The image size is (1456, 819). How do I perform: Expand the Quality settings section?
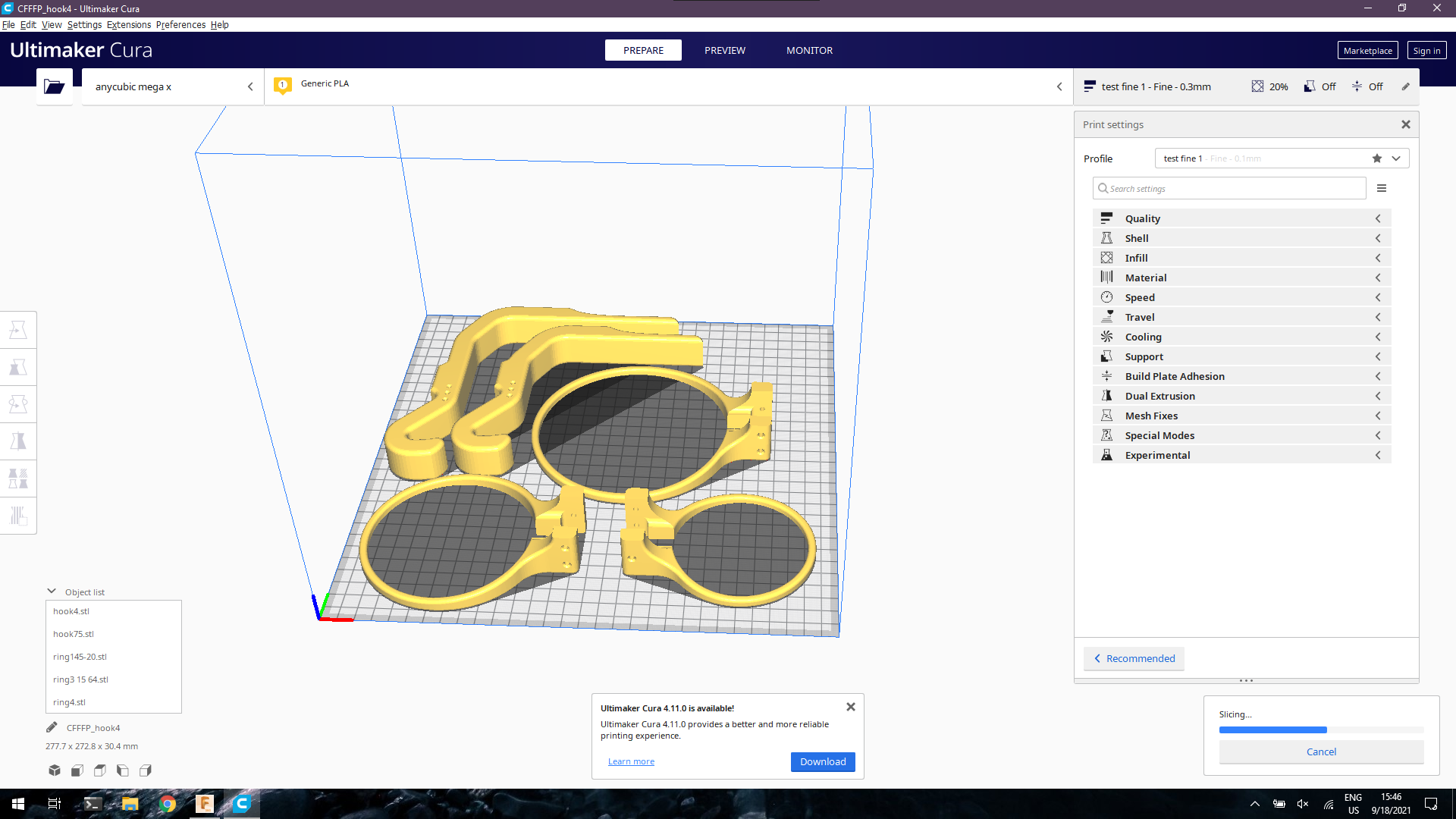click(1241, 218)
